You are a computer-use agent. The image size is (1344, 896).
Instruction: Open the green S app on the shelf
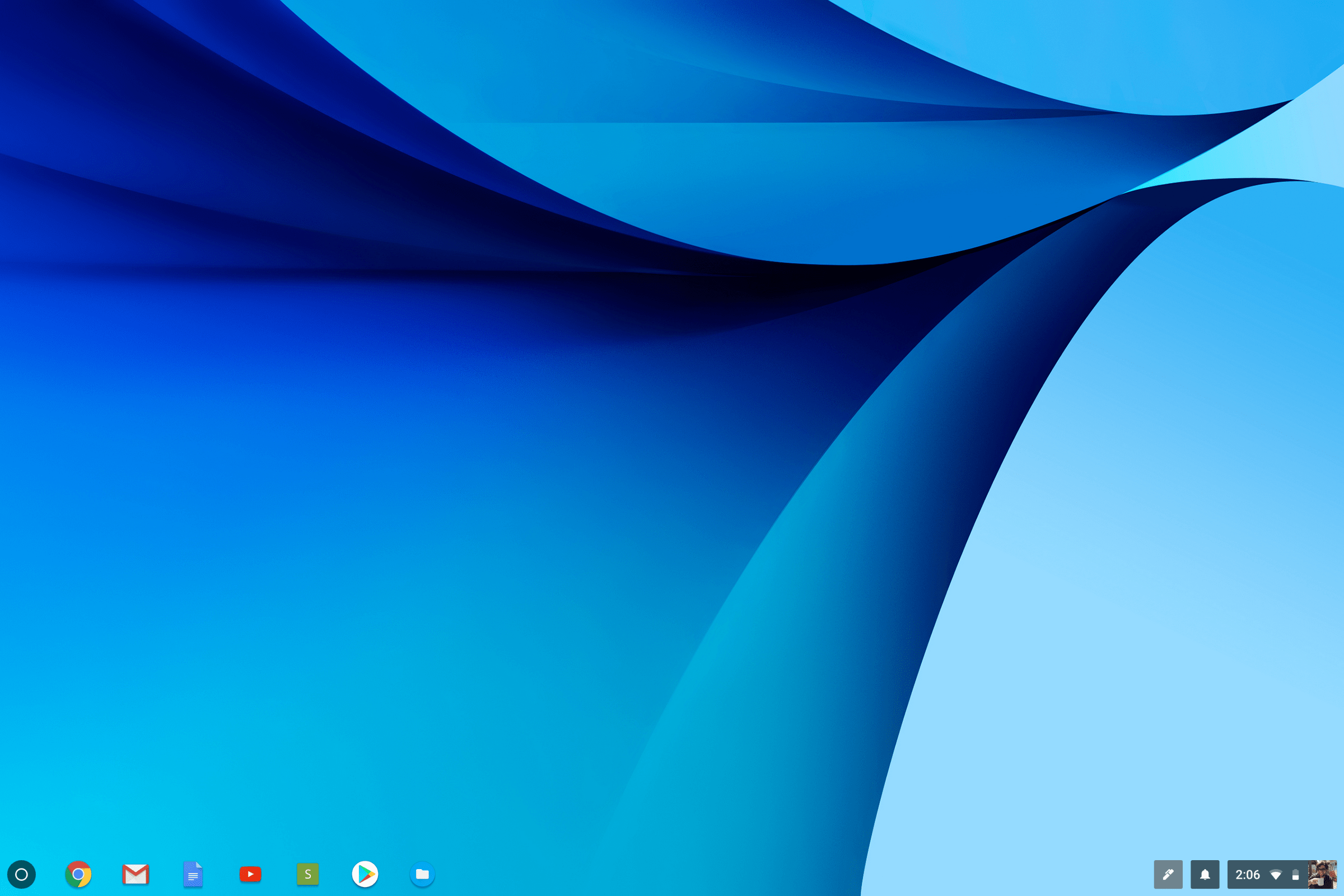307,874
